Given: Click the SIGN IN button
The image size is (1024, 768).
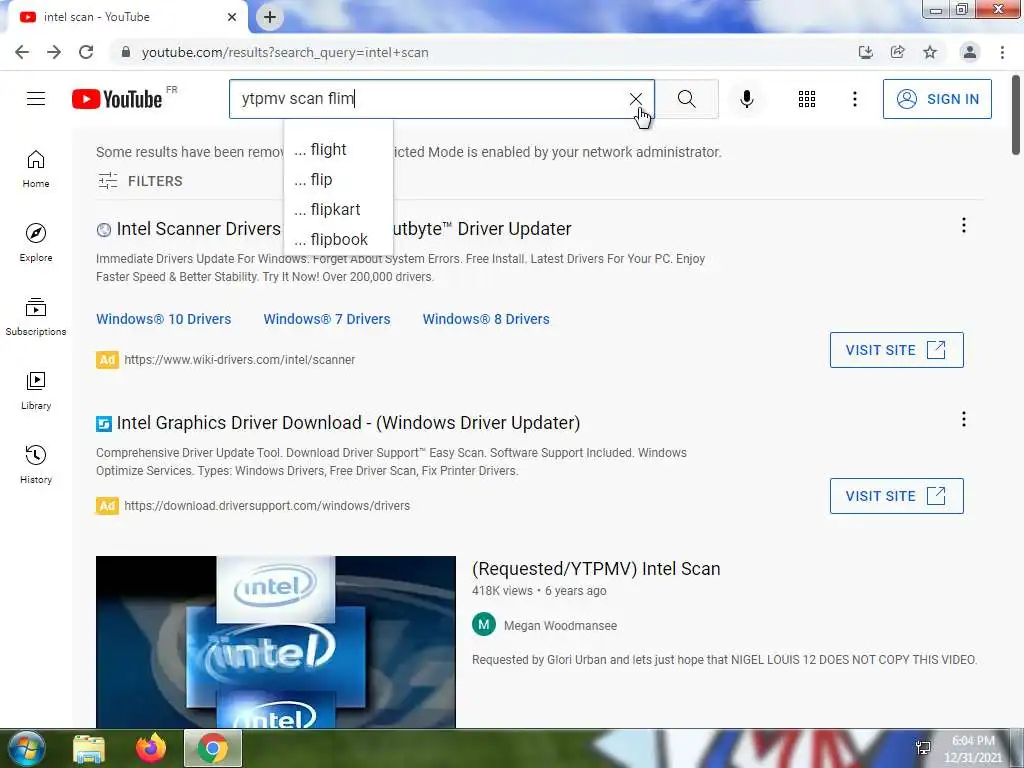Looking at the screenshot, I should tap(937, 99).
